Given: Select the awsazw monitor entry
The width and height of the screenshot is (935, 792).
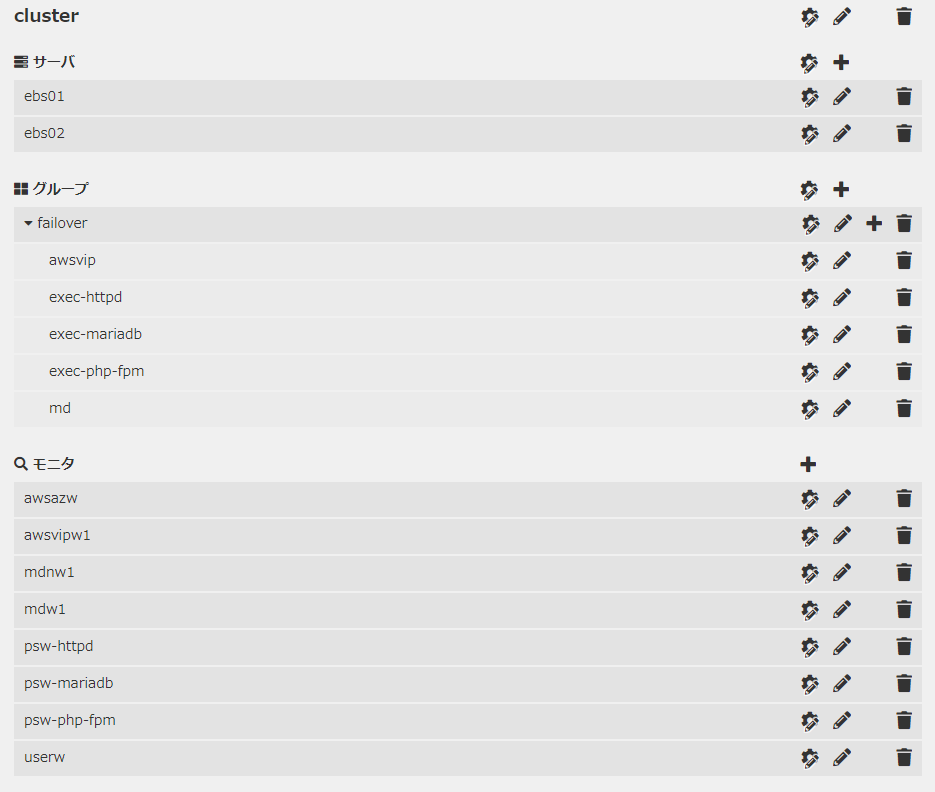Looking at the screenshot, I should 51,498.
